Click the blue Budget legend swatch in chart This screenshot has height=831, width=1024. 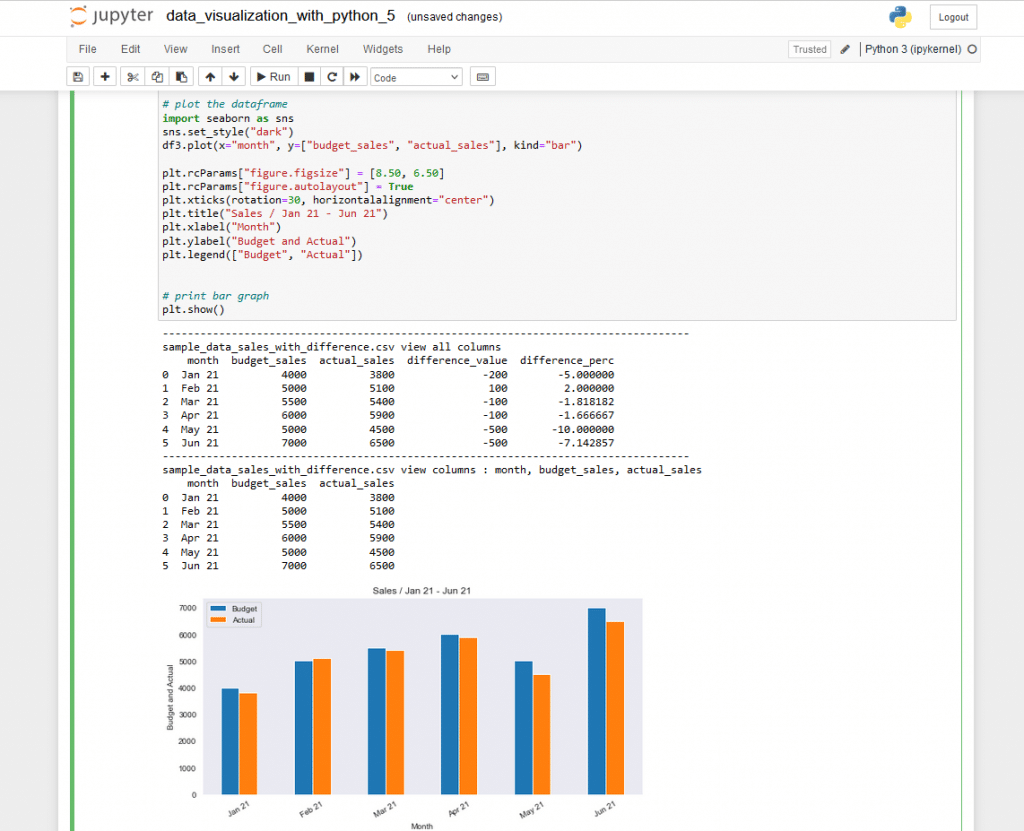pyautogui.click(x=218, y=608)
